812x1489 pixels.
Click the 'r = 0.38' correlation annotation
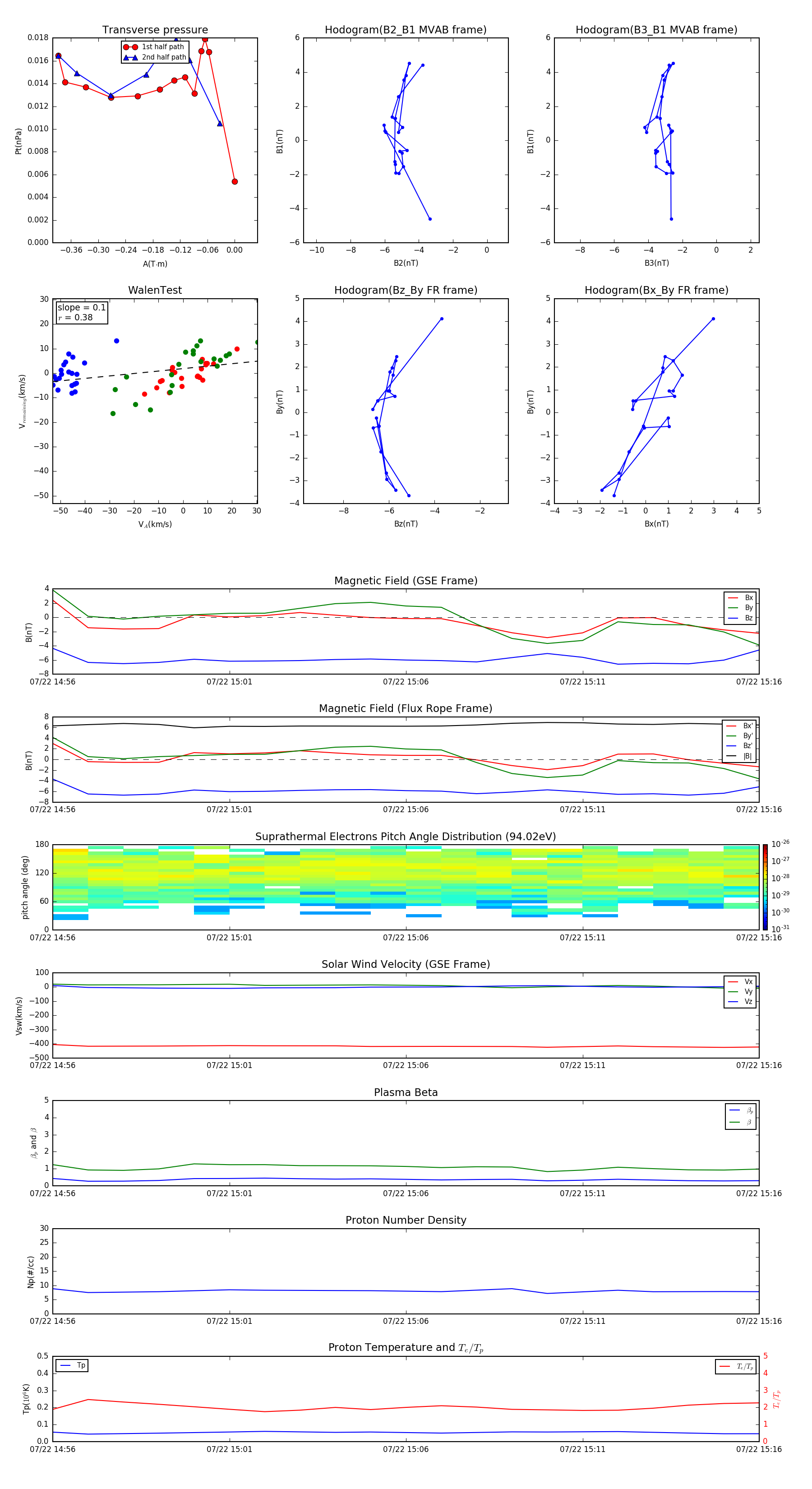point(75,317)
